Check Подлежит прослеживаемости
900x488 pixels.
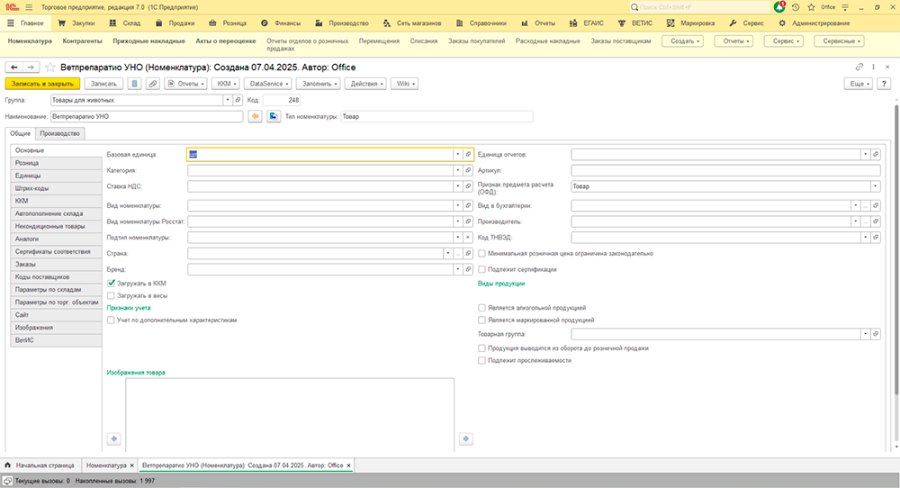point(482,361)
